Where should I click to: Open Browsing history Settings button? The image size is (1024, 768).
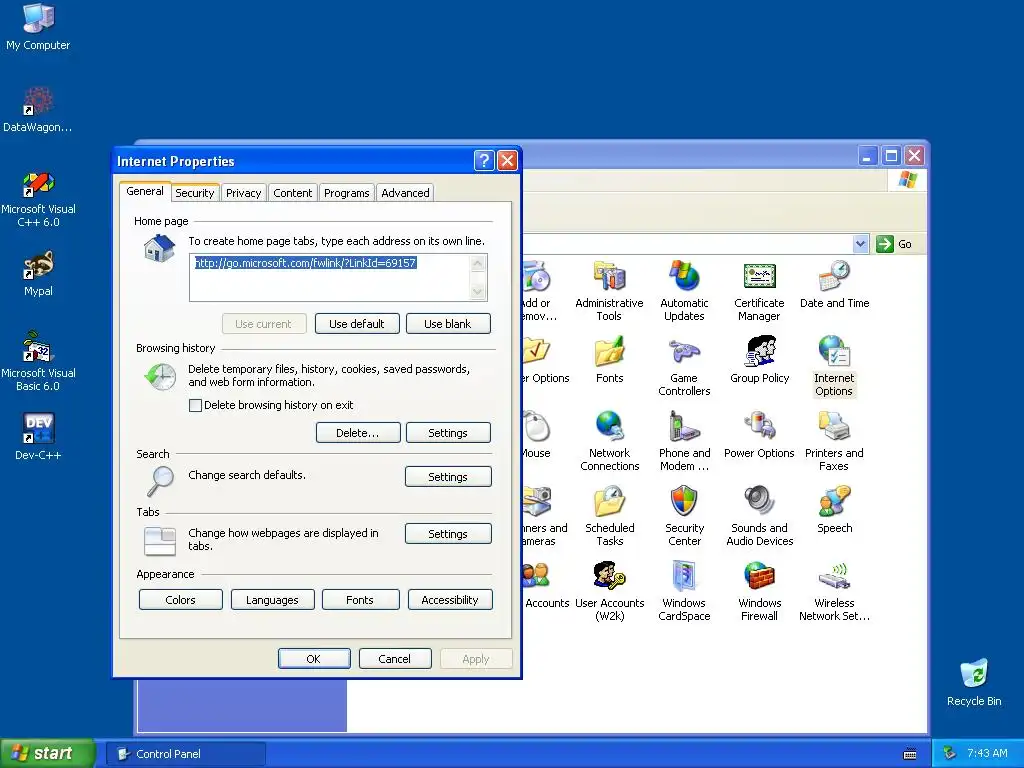[448, 433]
